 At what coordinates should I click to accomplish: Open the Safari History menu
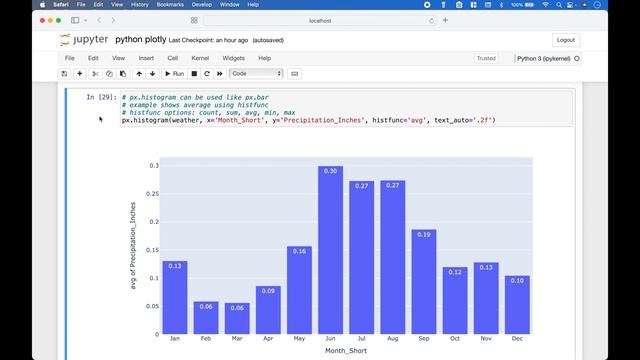pyautogui.click(x=140, y=4)
